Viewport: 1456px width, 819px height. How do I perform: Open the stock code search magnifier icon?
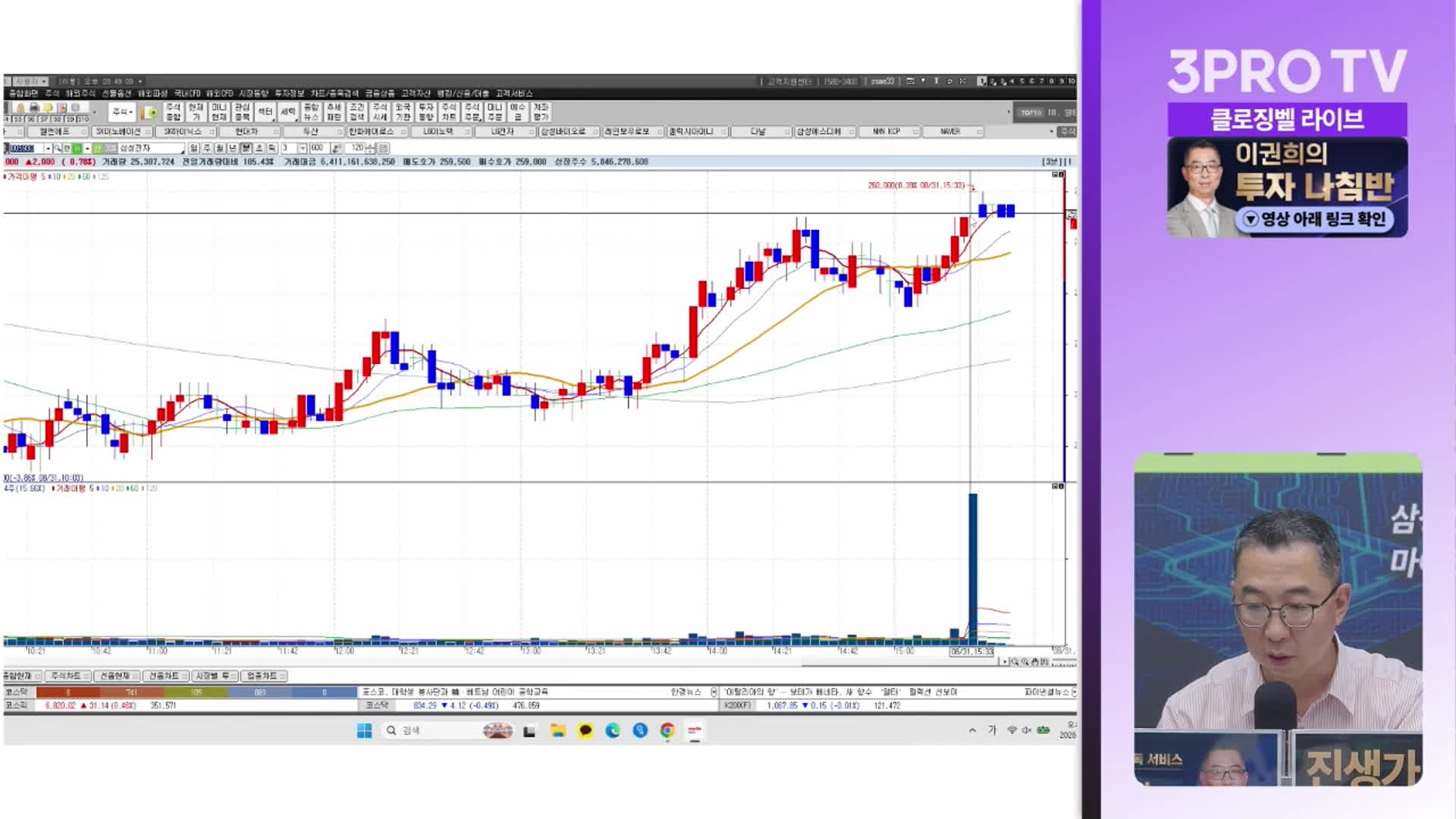coord(58,148)
